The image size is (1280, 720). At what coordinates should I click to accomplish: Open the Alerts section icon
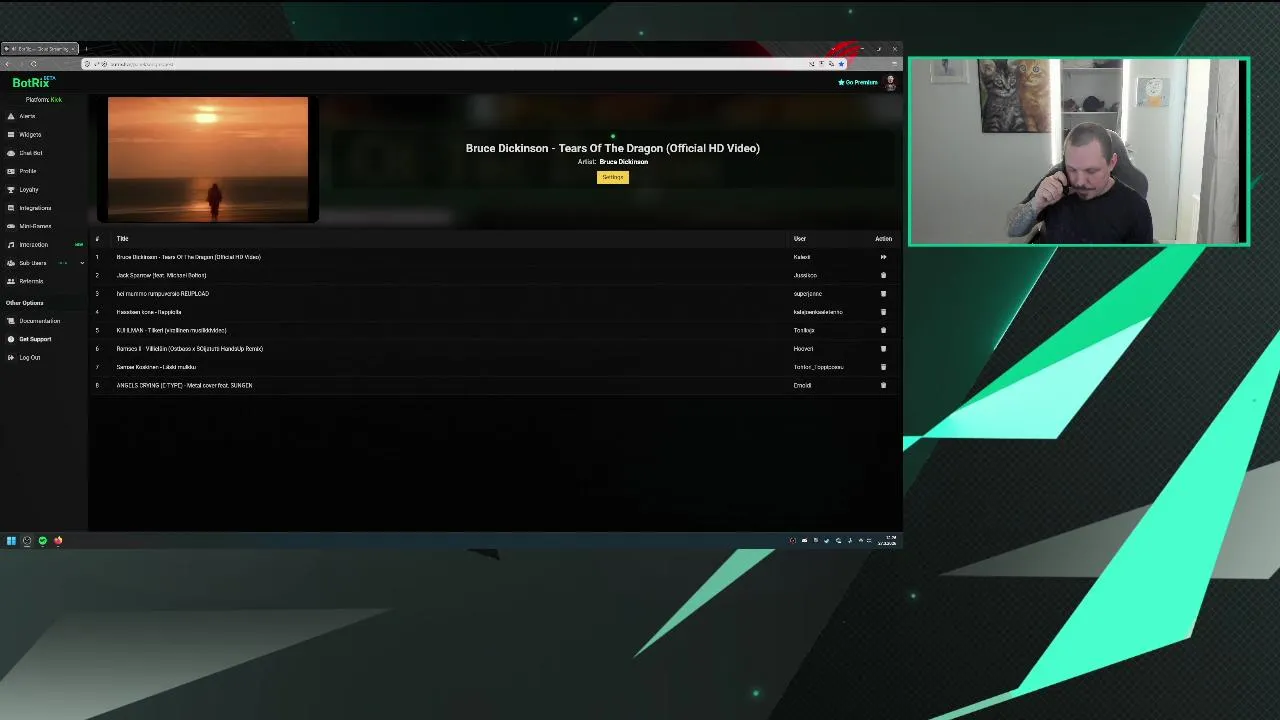pyautogui.click(x=11, y=116)
